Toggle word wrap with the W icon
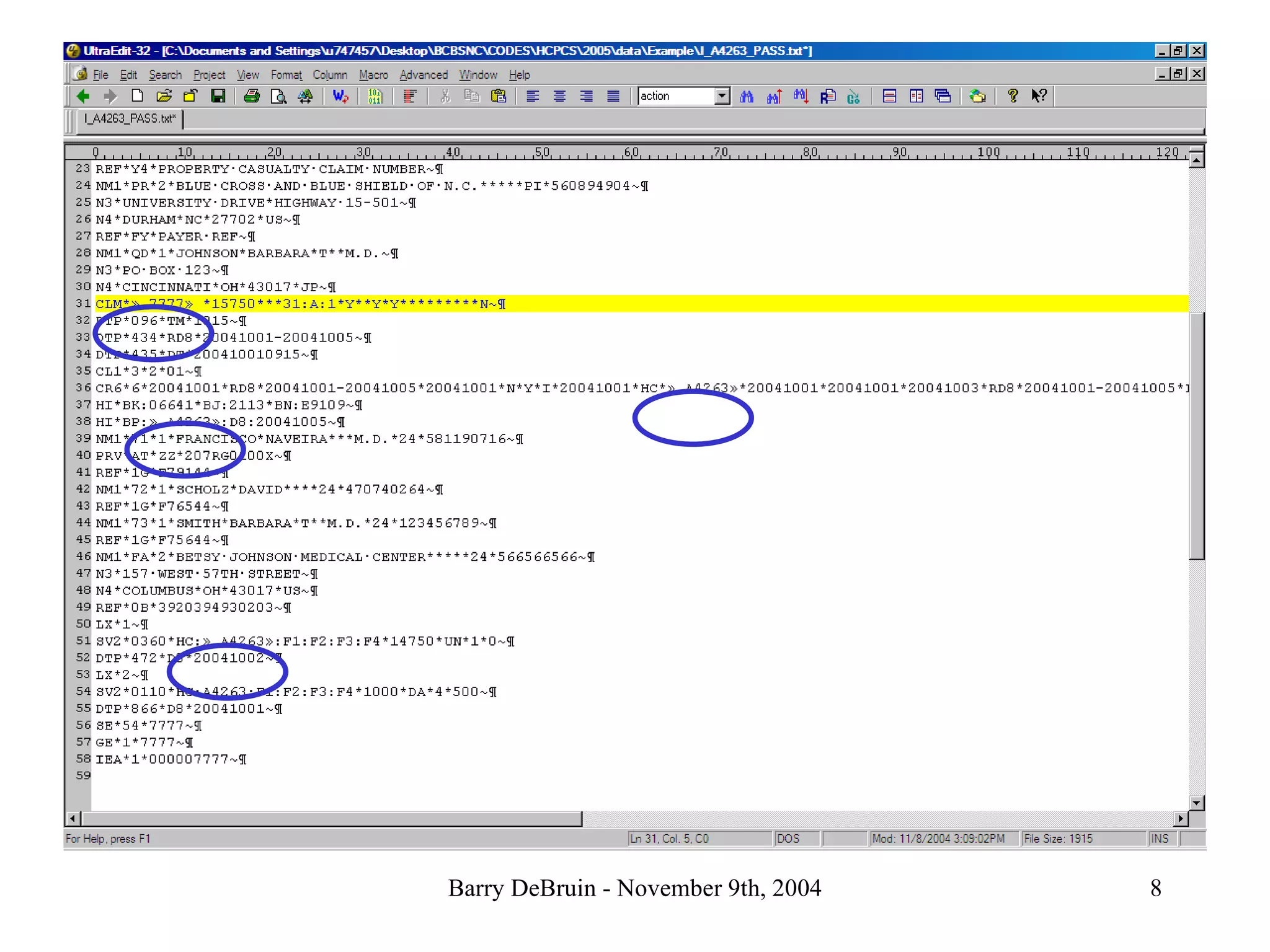This screenshot has height=952, width=1270. tap(340, 96)
